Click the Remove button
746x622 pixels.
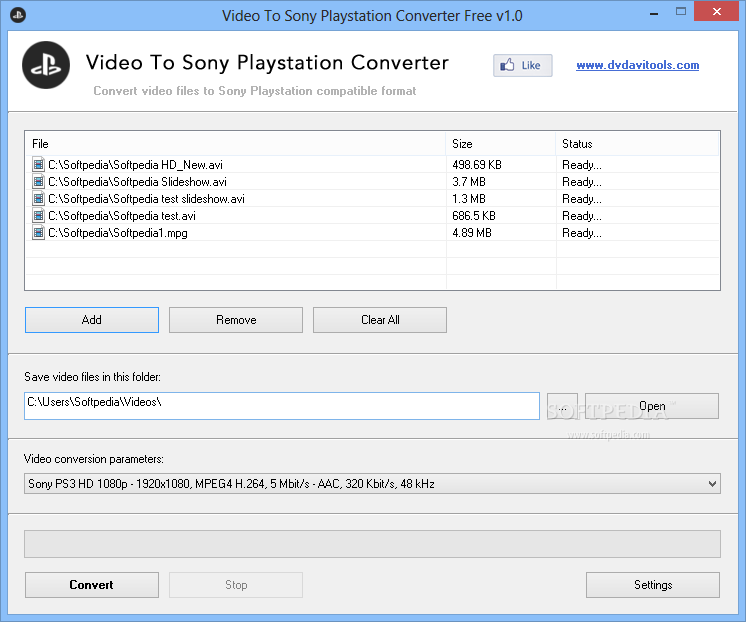(236, 320)
